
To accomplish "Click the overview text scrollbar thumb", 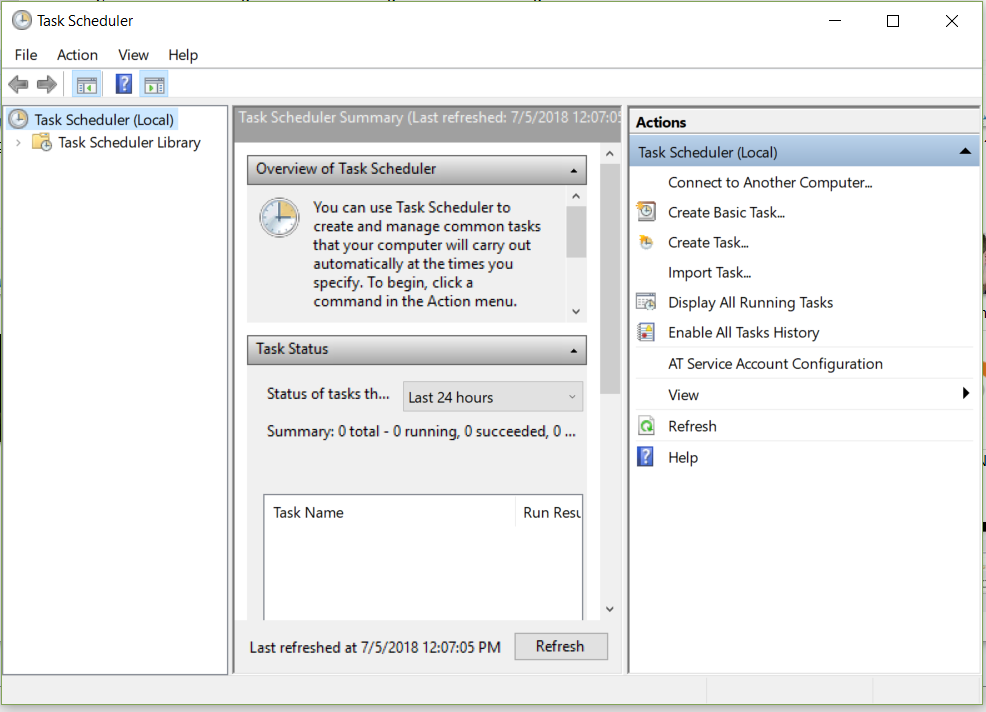I will click(x=576, y=232).
